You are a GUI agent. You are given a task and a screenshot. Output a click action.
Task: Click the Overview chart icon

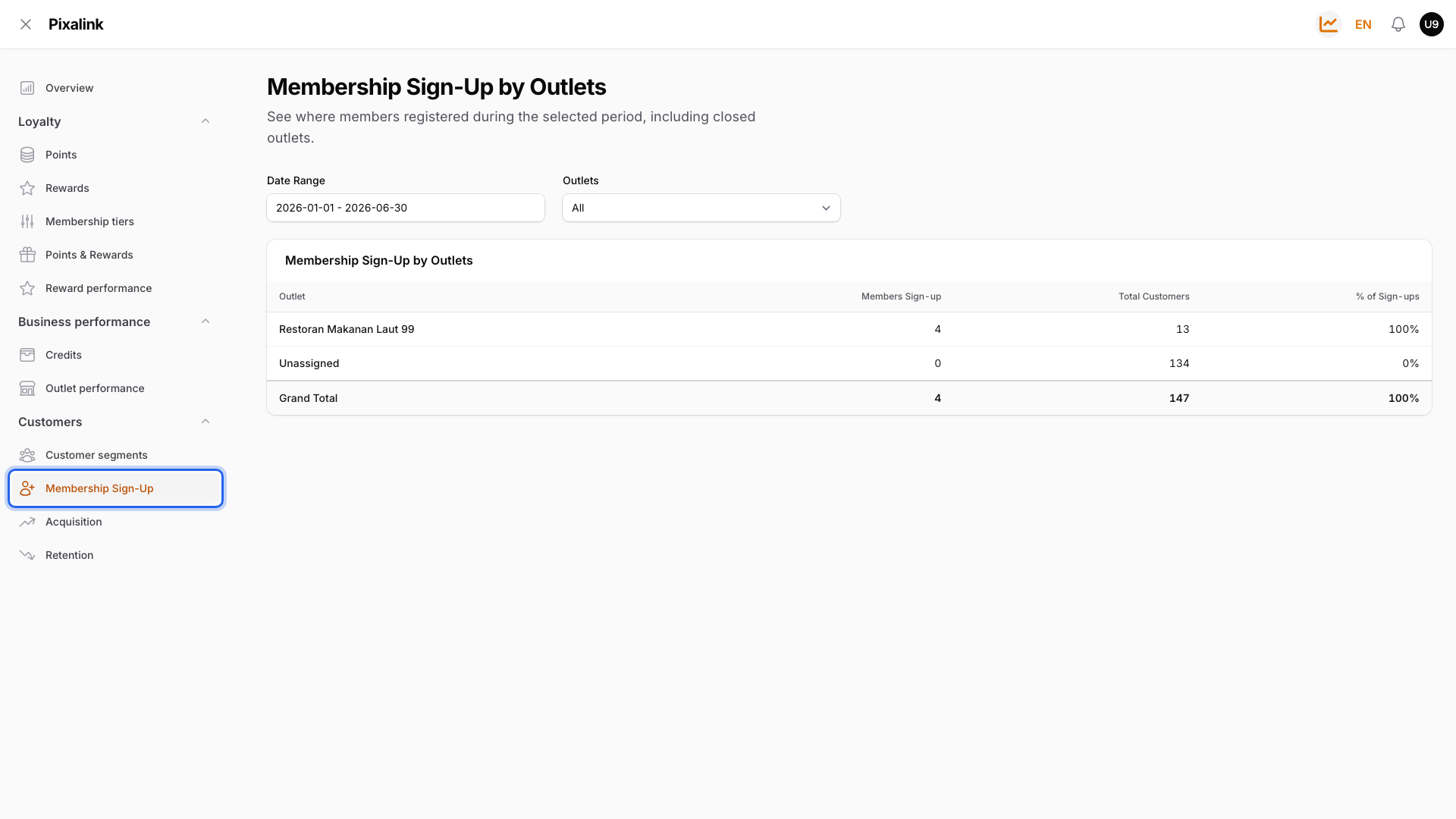27,88
